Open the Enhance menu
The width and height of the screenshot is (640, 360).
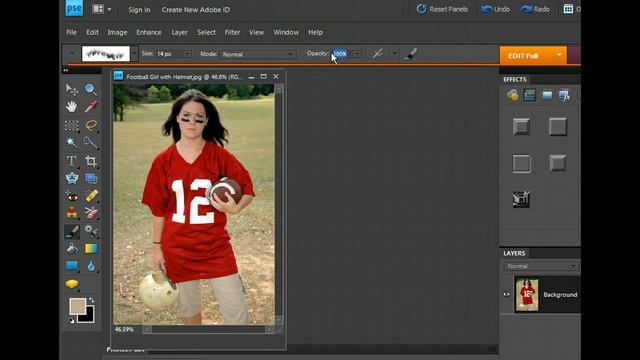149,32
